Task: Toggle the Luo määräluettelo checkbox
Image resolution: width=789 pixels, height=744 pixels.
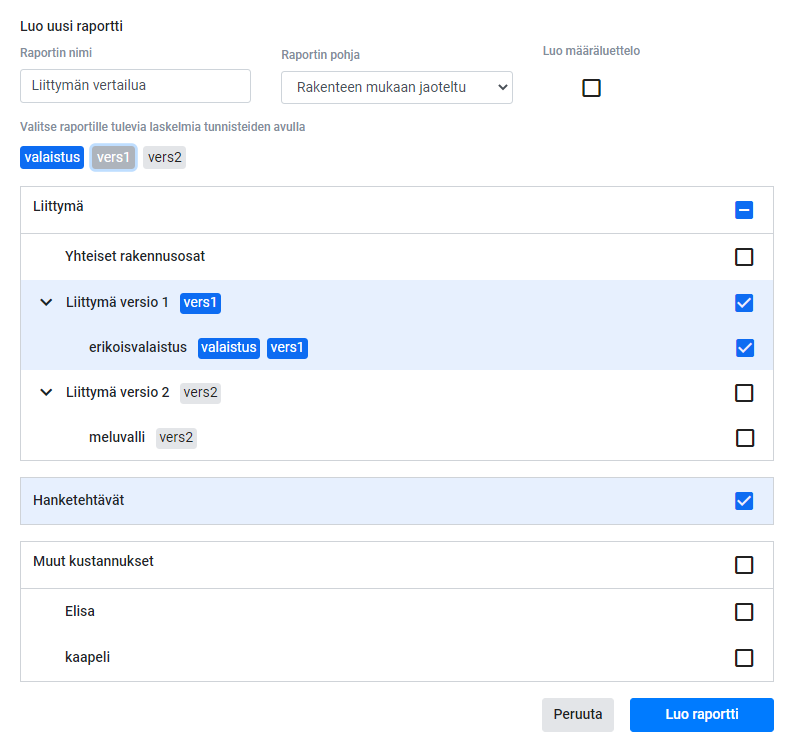Action: pyautogui.click(x=591, y=88)
